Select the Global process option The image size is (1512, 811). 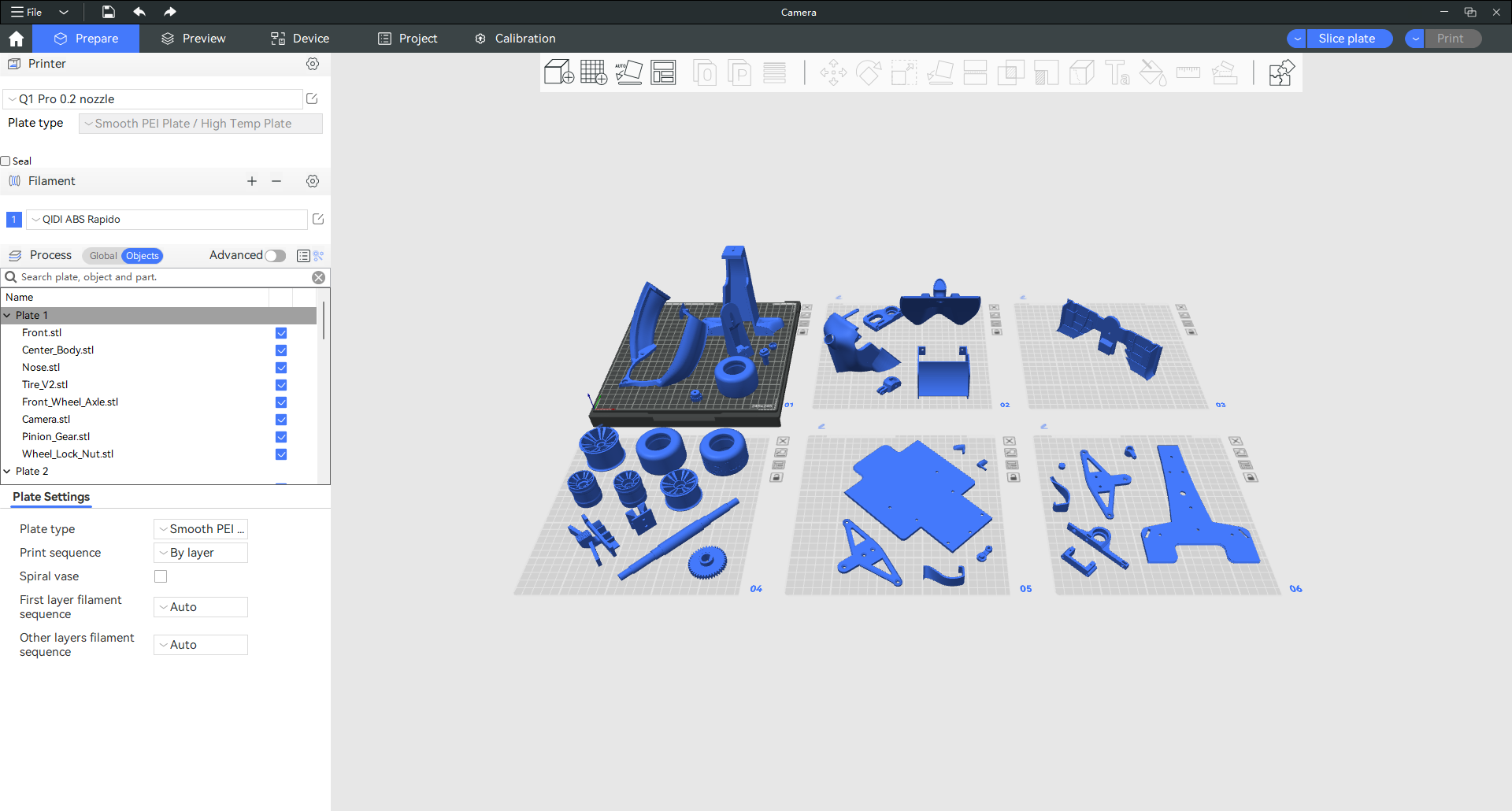[102, 256]
